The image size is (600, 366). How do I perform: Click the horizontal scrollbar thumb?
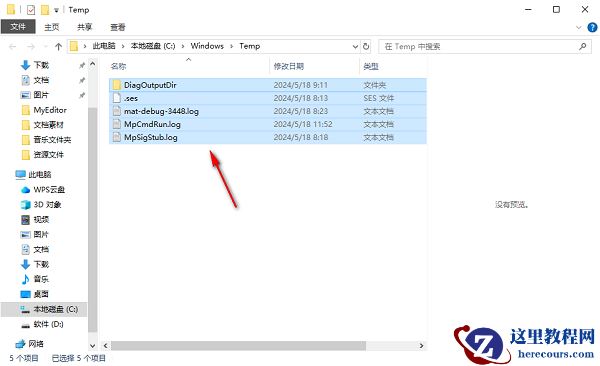tap(238, 346)
